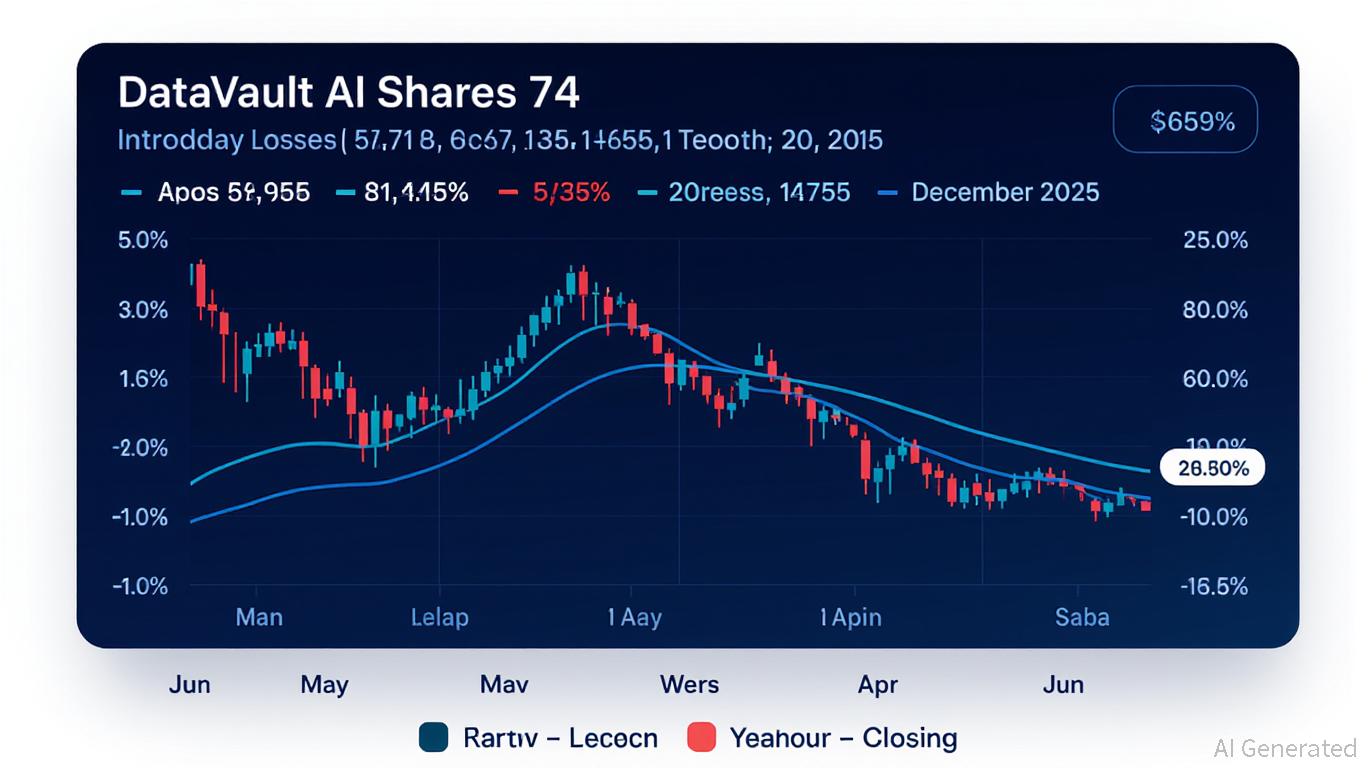Click the red Yeahour Closing swatch
Viewport: 1368px width, 768px height.
click(702, 738)
